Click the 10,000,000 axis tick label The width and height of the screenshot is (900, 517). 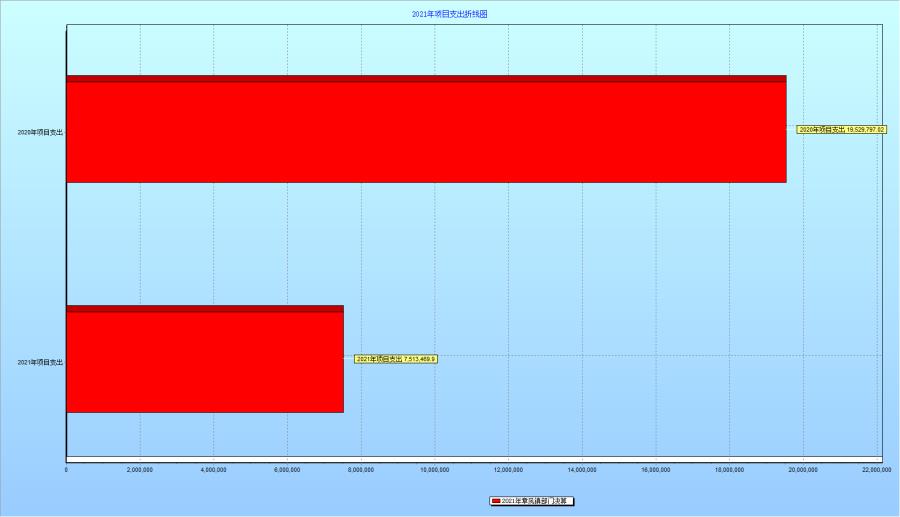pos(435,468)
